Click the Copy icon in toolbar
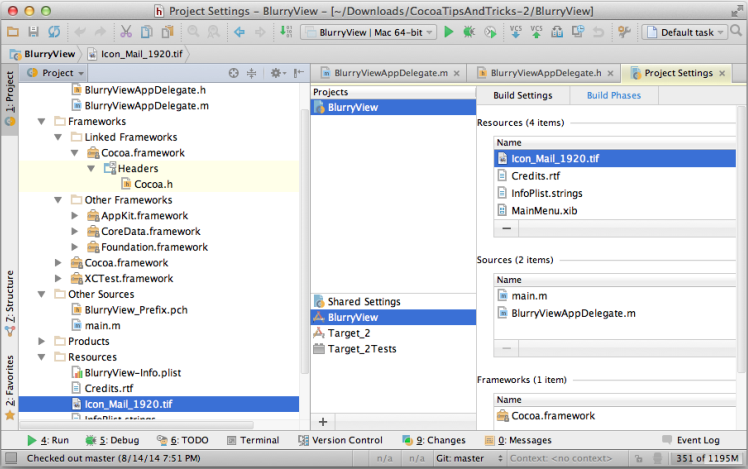 tap(146, 32)
